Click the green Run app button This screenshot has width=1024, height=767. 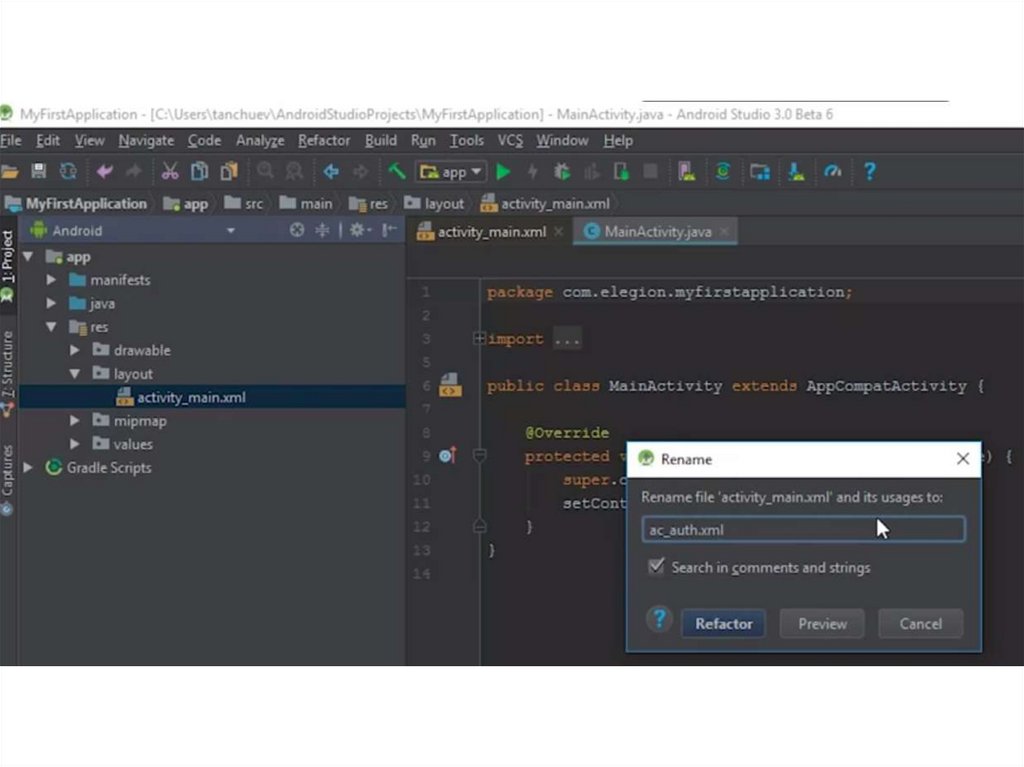pos(503,172)
